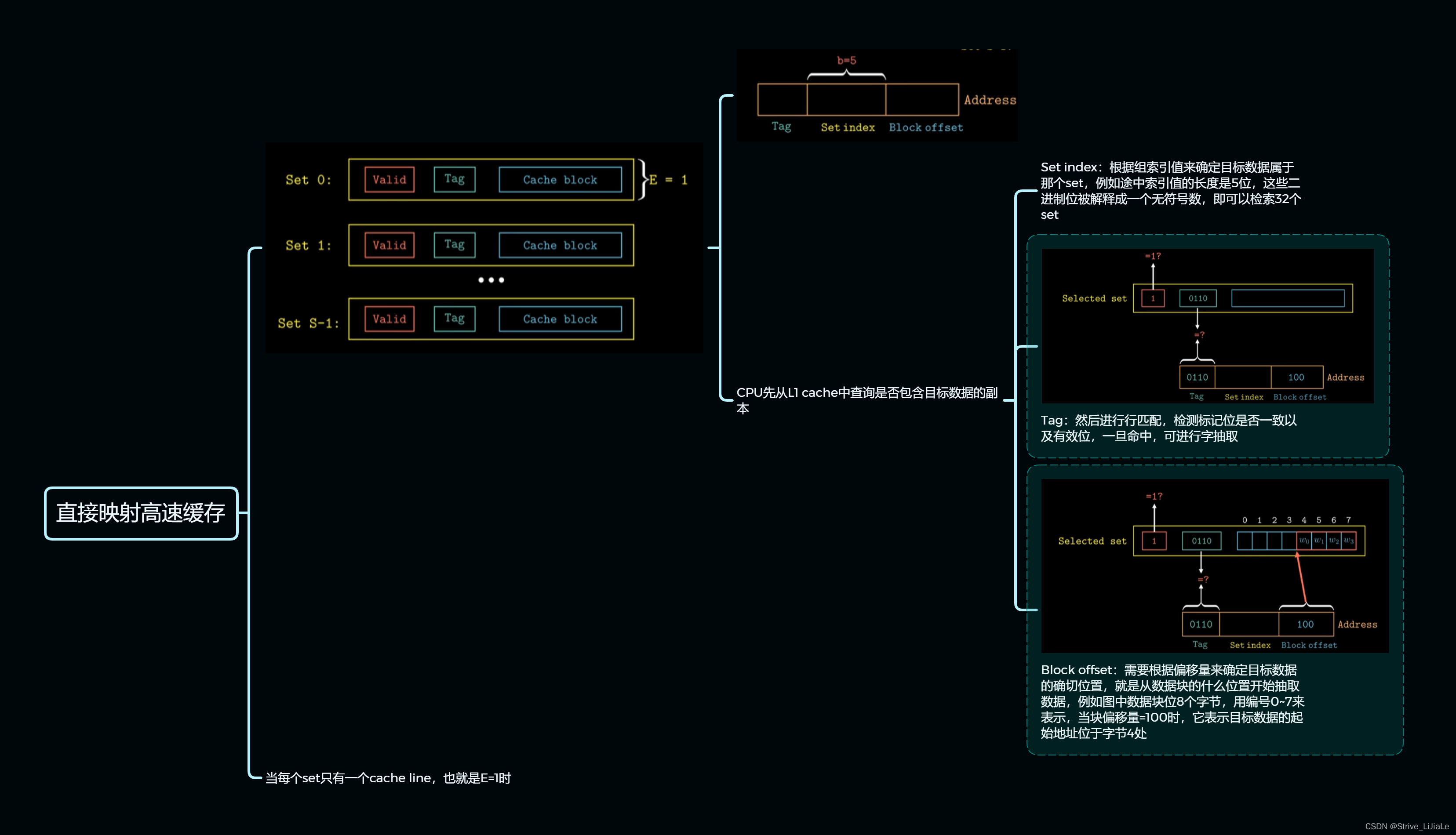The height and width of the screenshot is (835, 1456).
Task: Click the Set index explanation text node
Action: pyautogui.click(x=1170, y=191)
